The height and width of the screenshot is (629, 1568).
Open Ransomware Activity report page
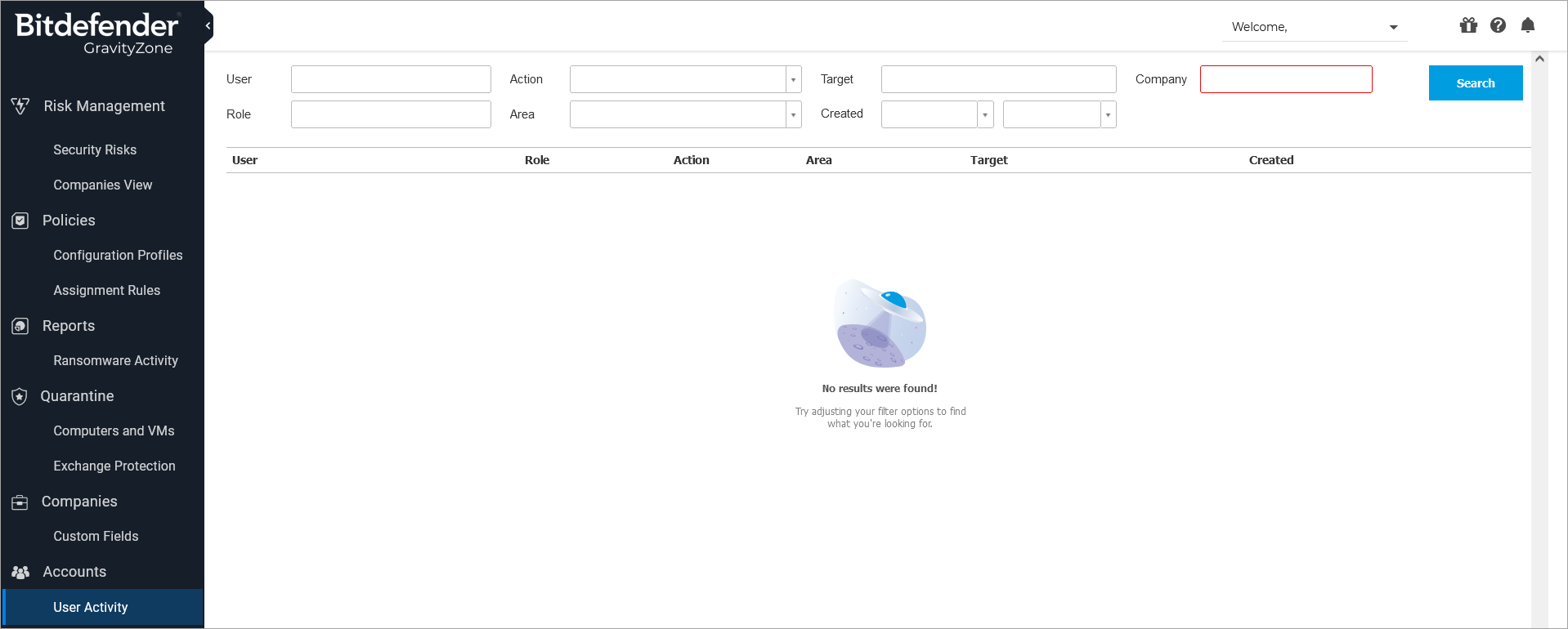tap(115, 360)
